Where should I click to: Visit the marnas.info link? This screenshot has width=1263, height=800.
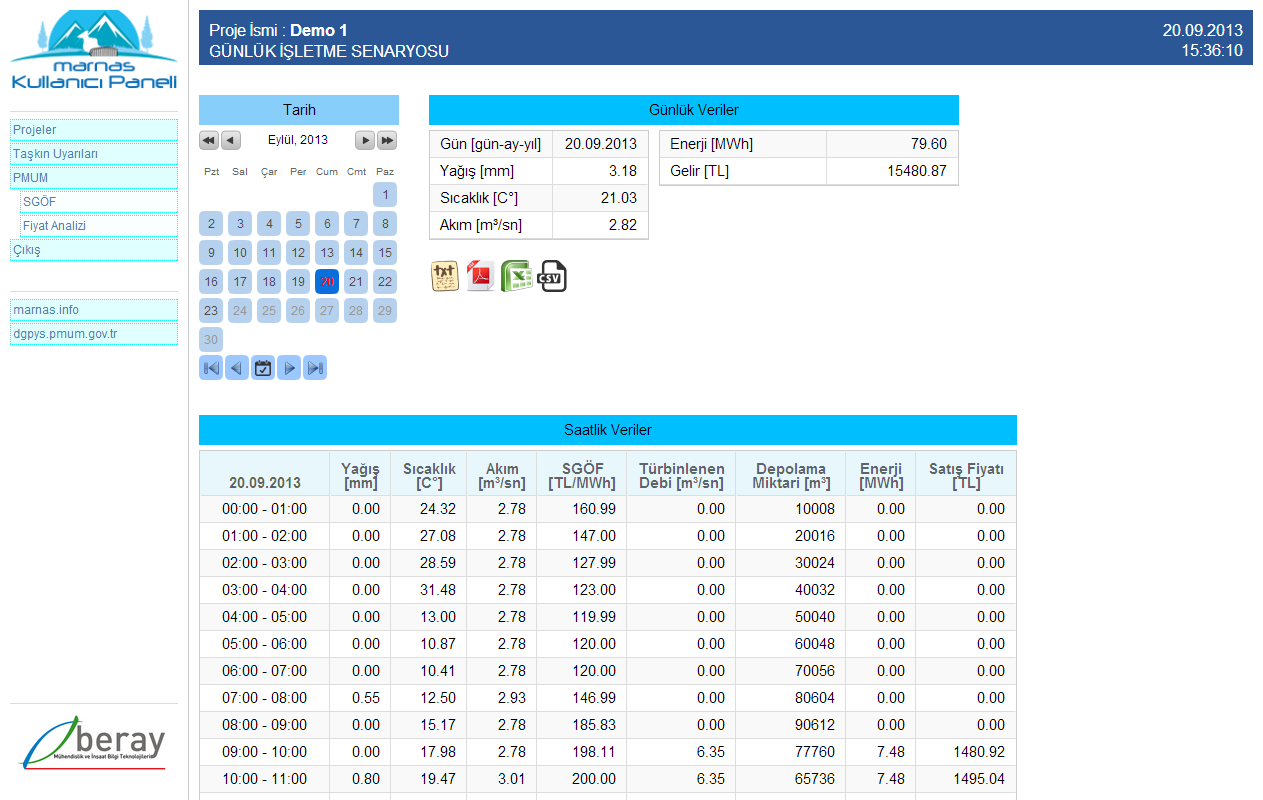[94, 310]
